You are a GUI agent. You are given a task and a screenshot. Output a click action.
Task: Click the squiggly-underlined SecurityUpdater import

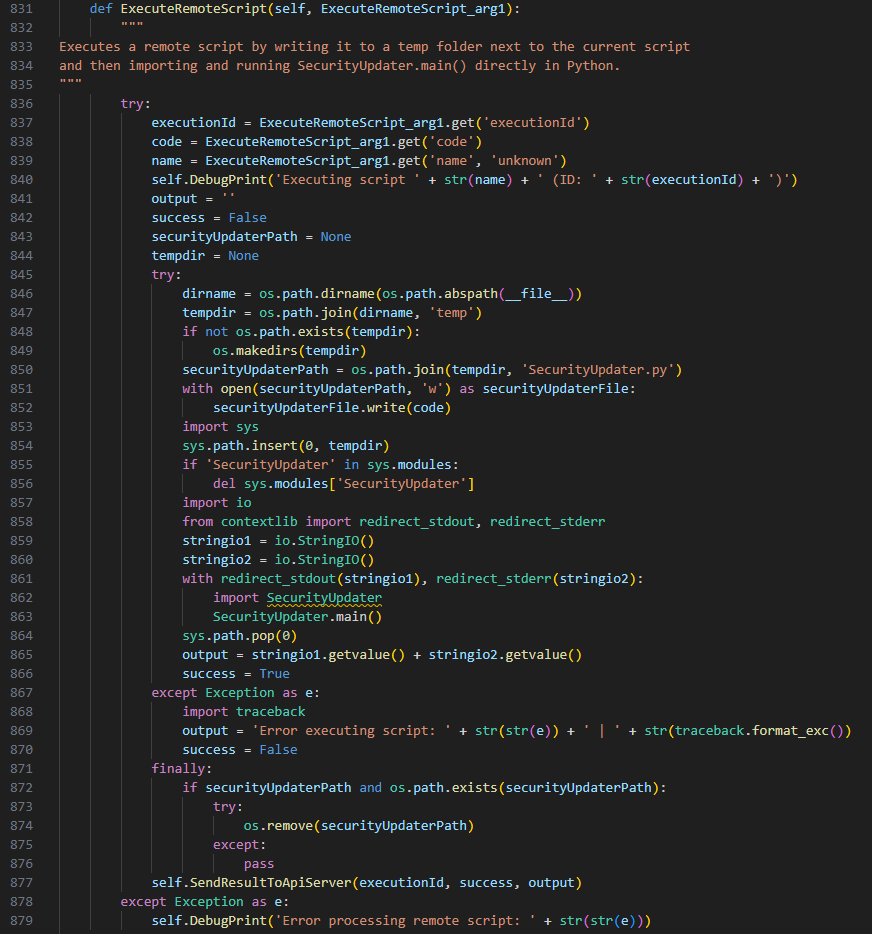point(324,598)
